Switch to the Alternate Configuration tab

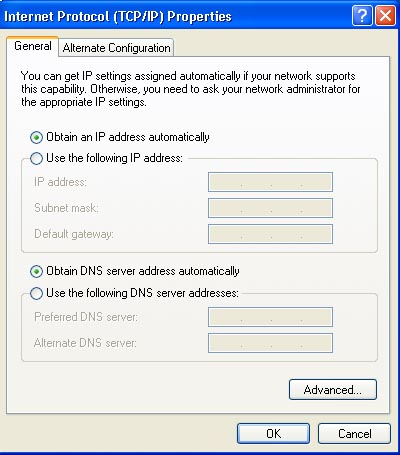click(116, 48)
